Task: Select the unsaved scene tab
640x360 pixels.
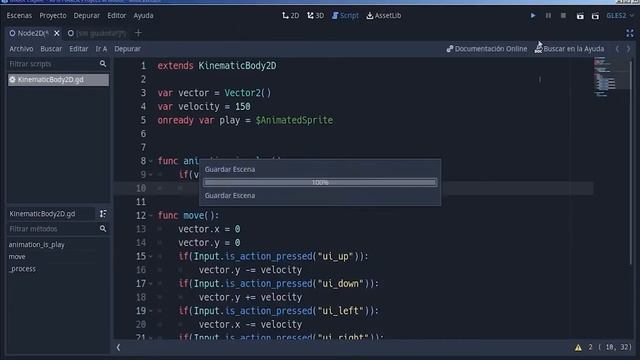Action: [97, 33]
